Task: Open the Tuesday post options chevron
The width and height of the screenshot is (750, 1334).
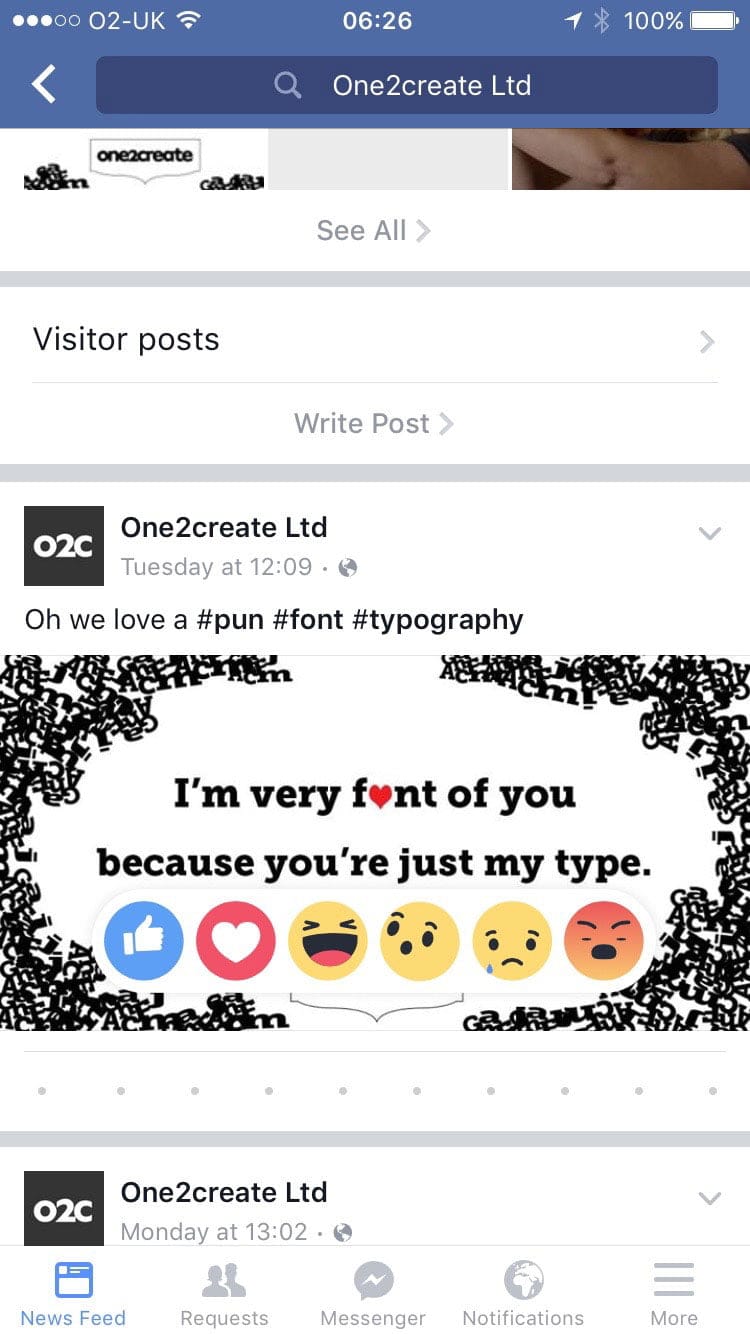Action: click(x=709, y=533)
